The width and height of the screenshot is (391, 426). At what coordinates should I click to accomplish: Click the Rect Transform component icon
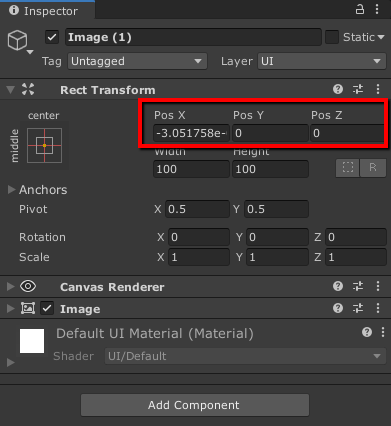(x=28, y=89)
